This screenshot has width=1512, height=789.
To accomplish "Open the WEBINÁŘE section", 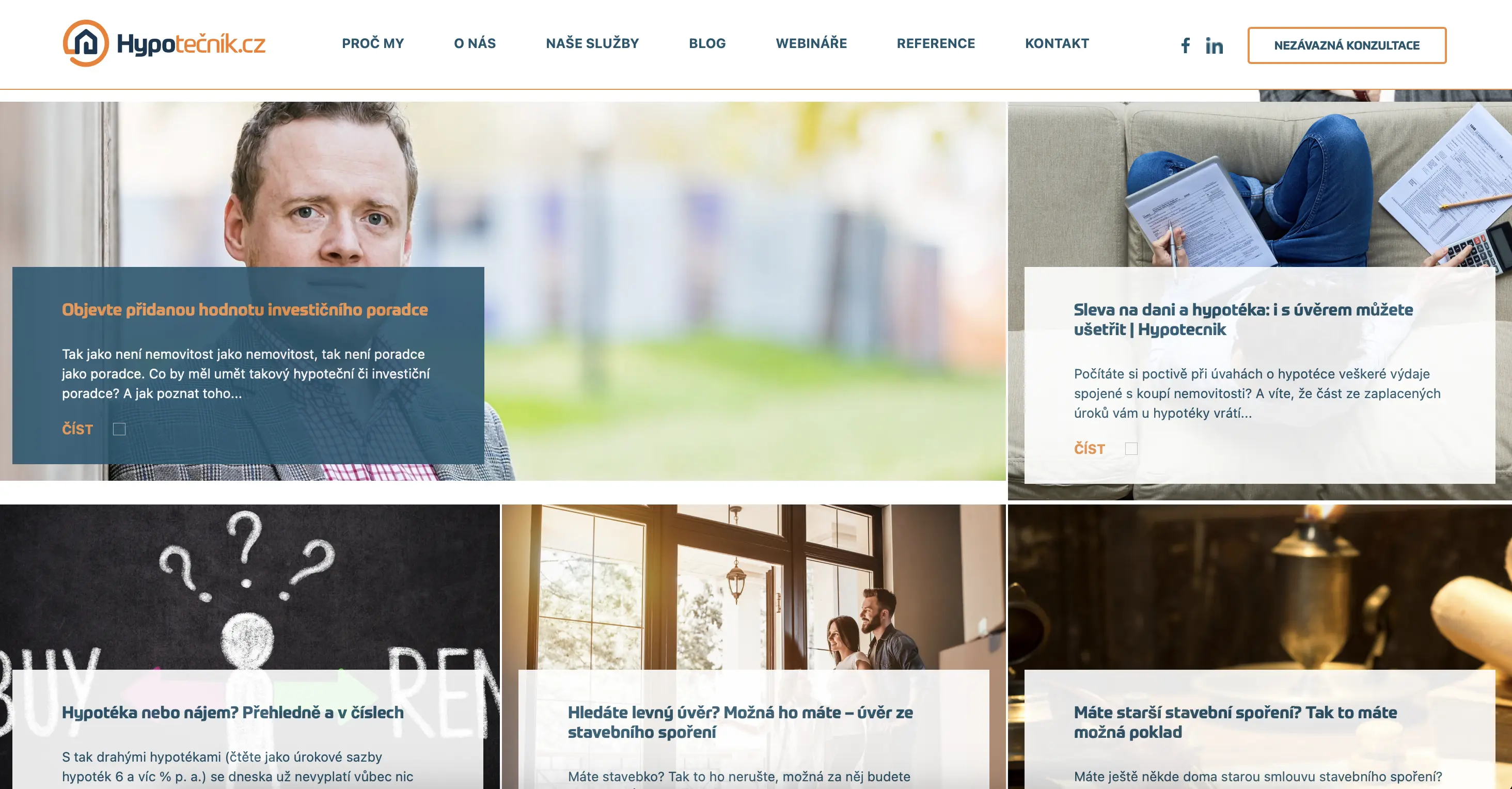I will click(811, 43).
